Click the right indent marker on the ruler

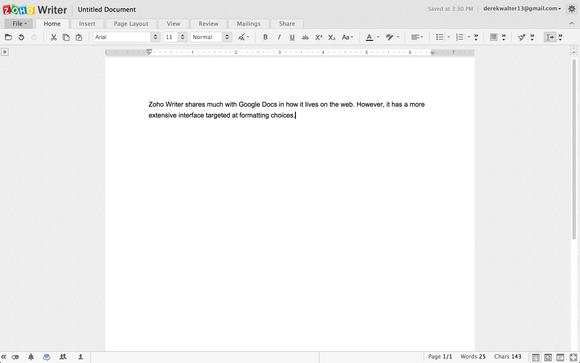point(432,53)
